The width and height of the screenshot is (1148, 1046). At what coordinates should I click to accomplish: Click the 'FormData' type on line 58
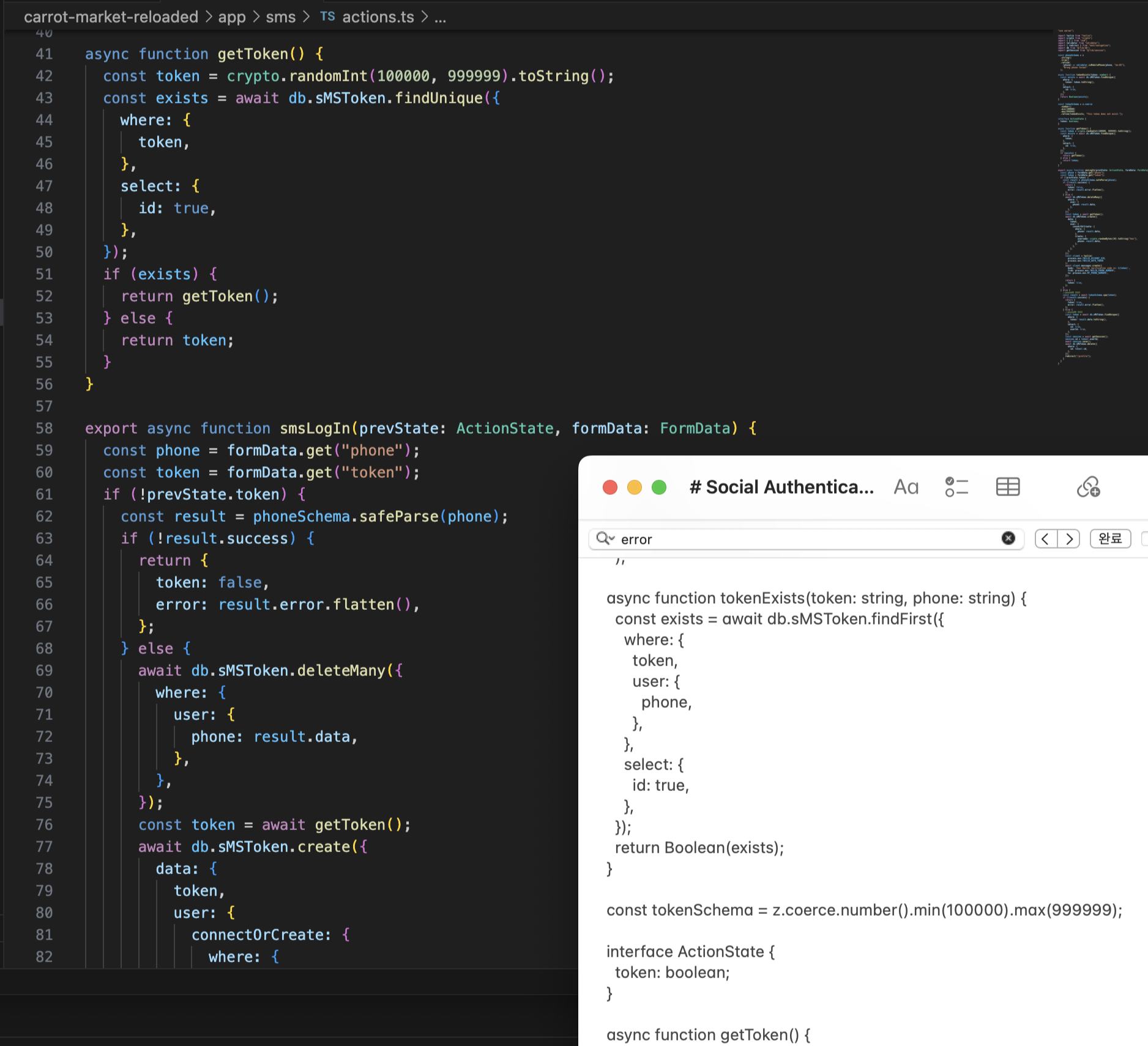click(695, 428)
